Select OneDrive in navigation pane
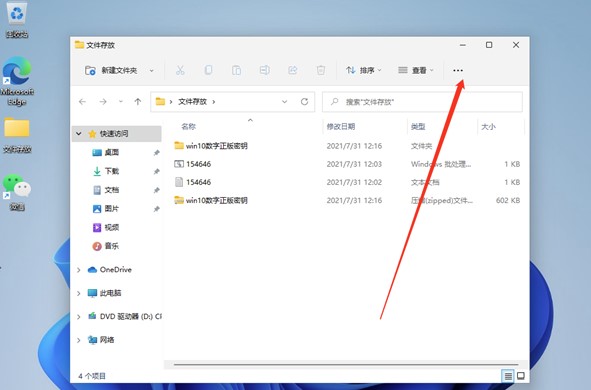 pyautogui.click(x=110, y=270)
